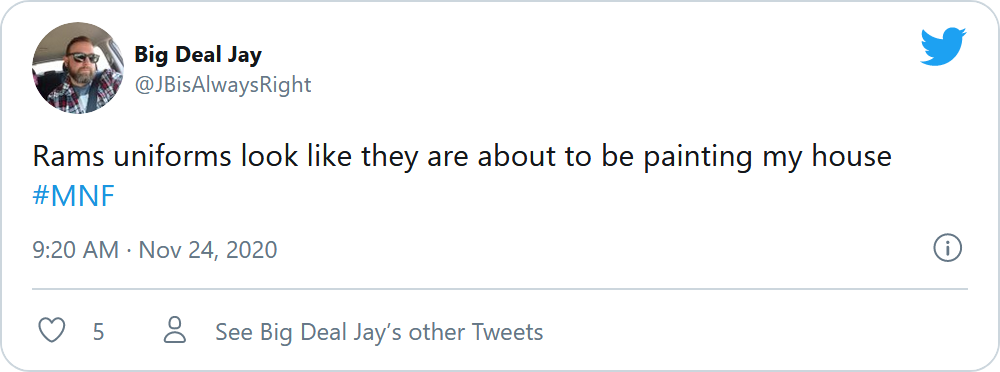
Task: Open the @JBisAlwaysRight handle link
Action: click(223, 84)
